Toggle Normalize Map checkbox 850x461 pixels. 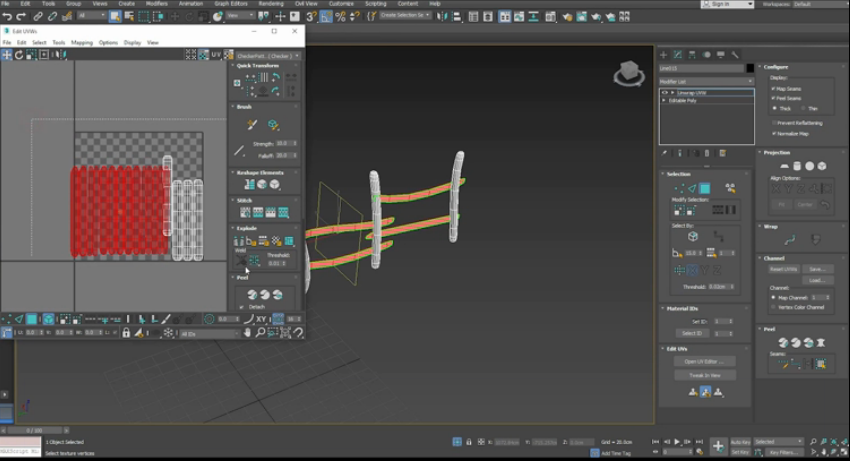774,133
